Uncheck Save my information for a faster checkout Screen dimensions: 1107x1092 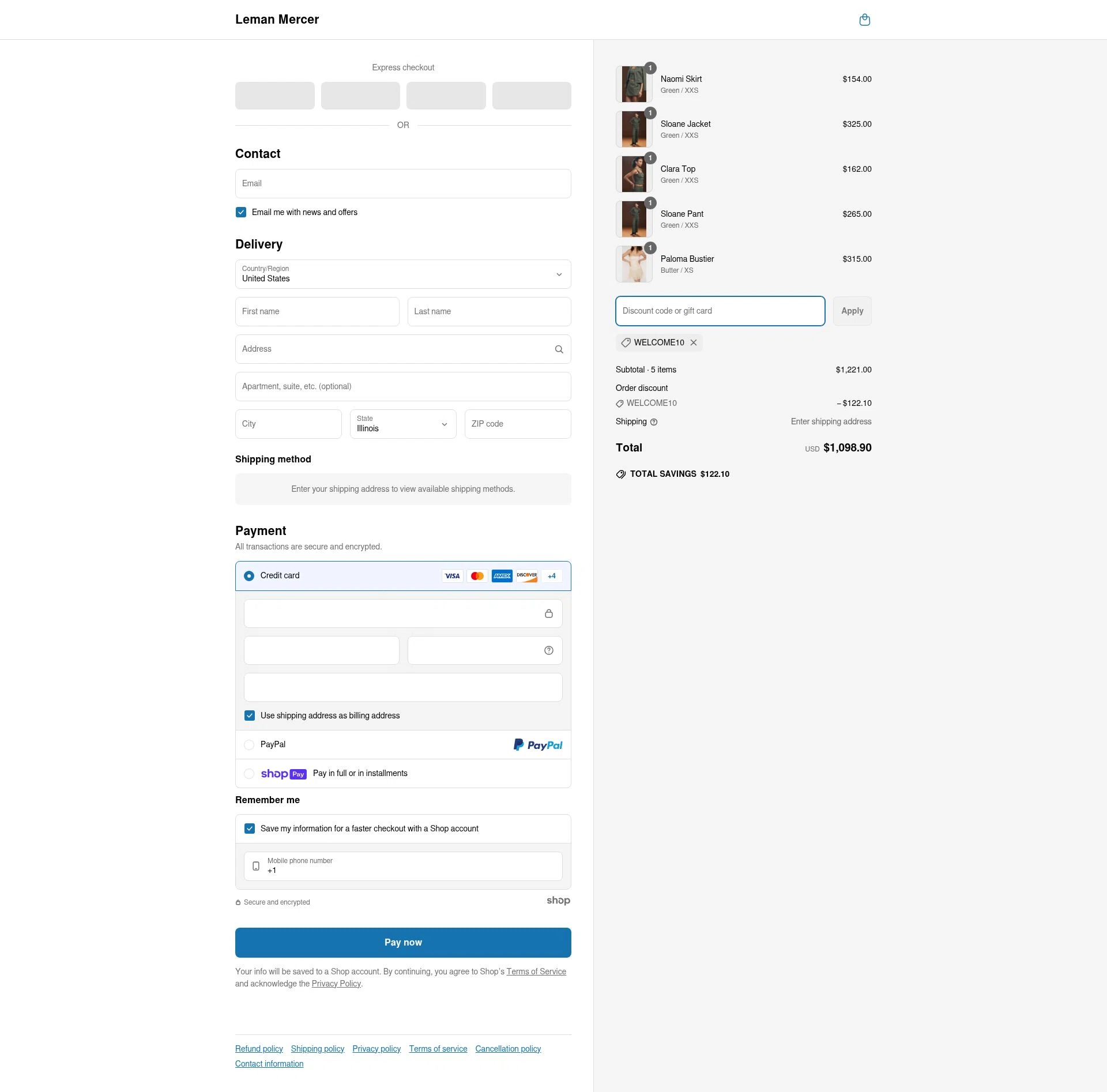[x=250, y=829]
